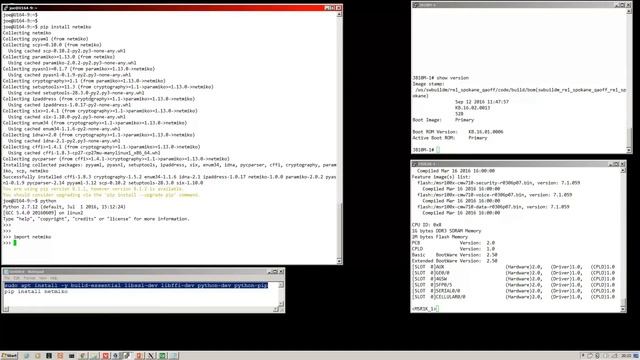The width and height of the screenshot is (640, 360).
Task: Open the Start menu on the taskbar
Action: [9, 356]
